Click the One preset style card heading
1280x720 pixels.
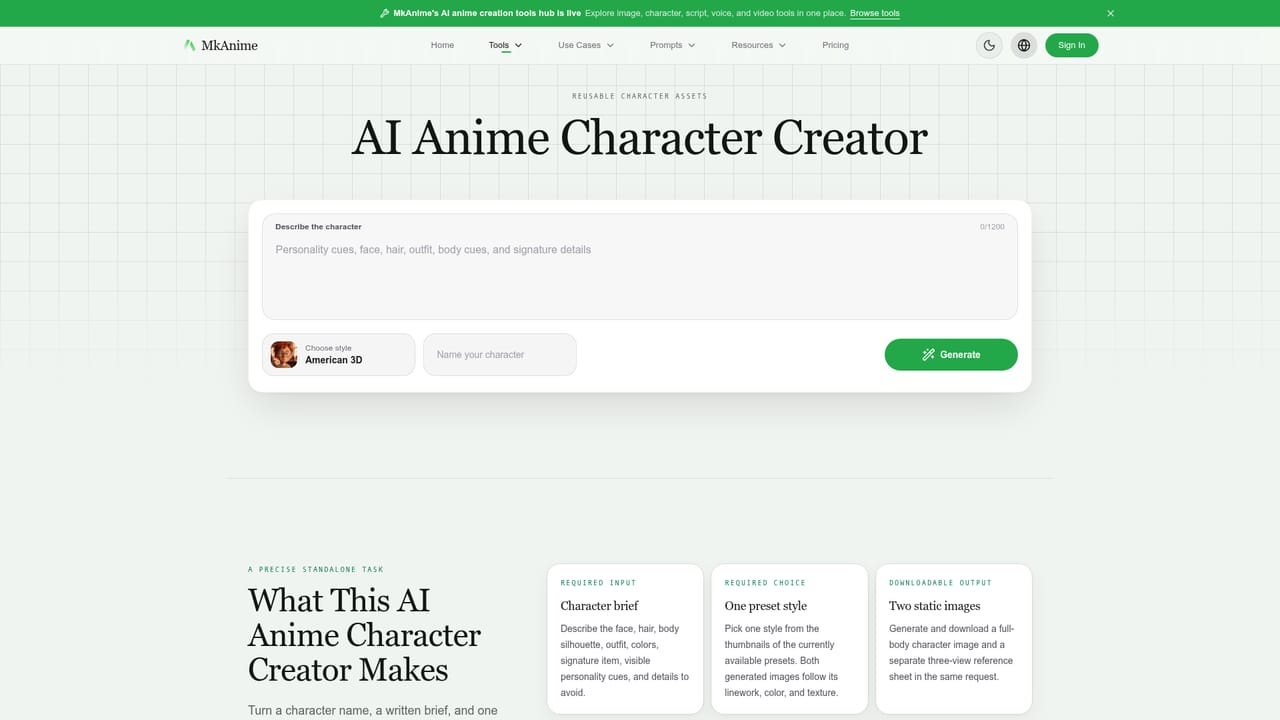point(766,605)
